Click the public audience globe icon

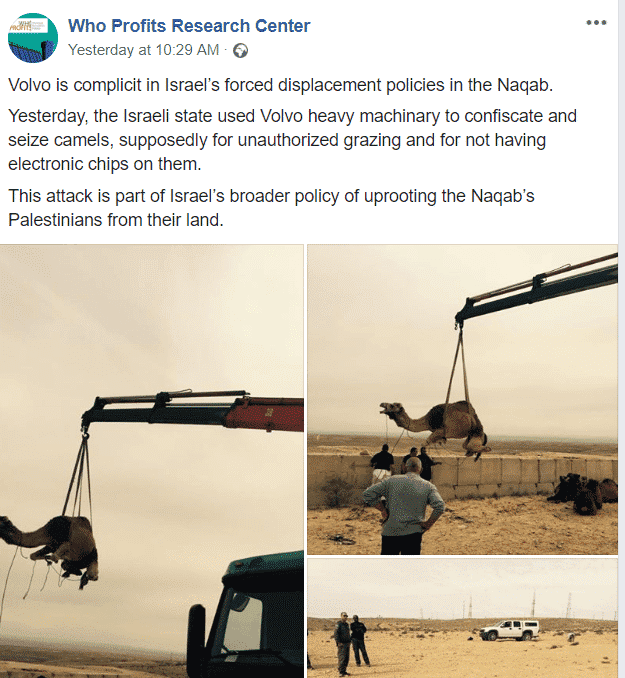(240, 51)
